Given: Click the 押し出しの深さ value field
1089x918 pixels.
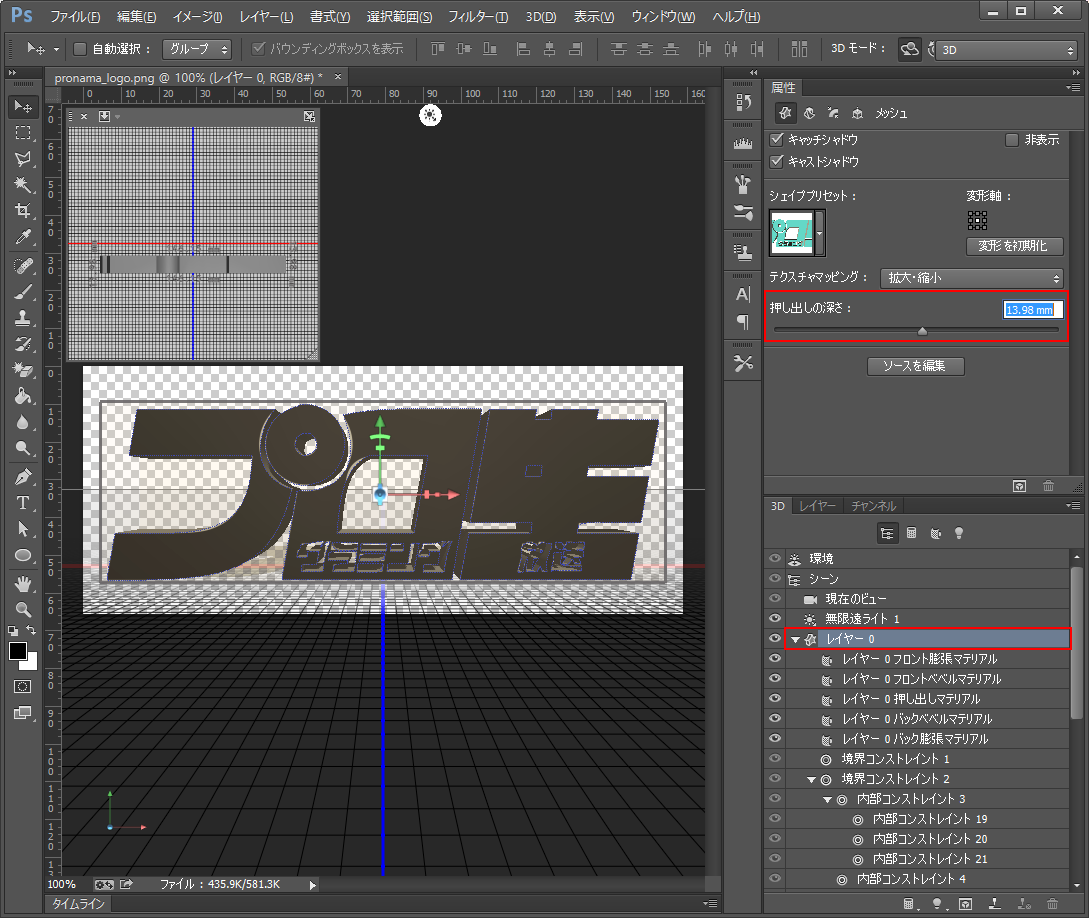Looking at the screenshot, I should (x=1030, y=310).
